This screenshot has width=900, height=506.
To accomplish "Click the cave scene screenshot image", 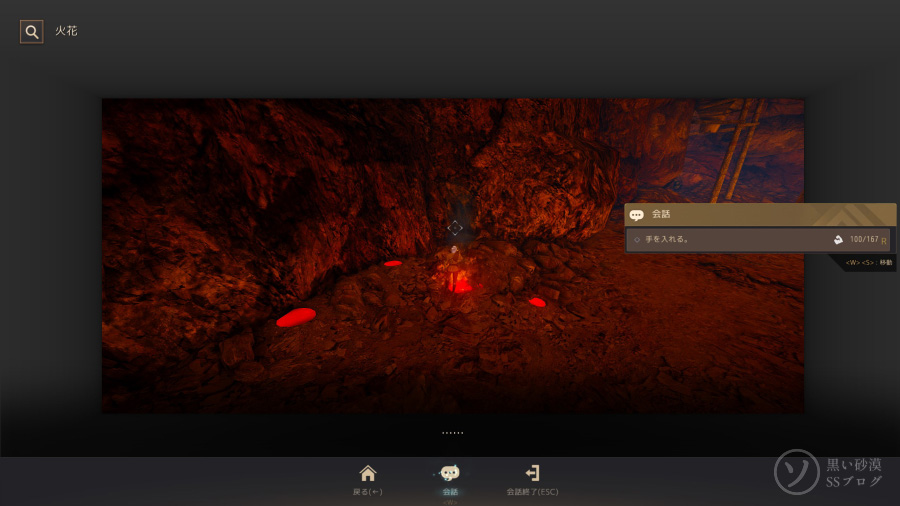I will click(453, 256).
